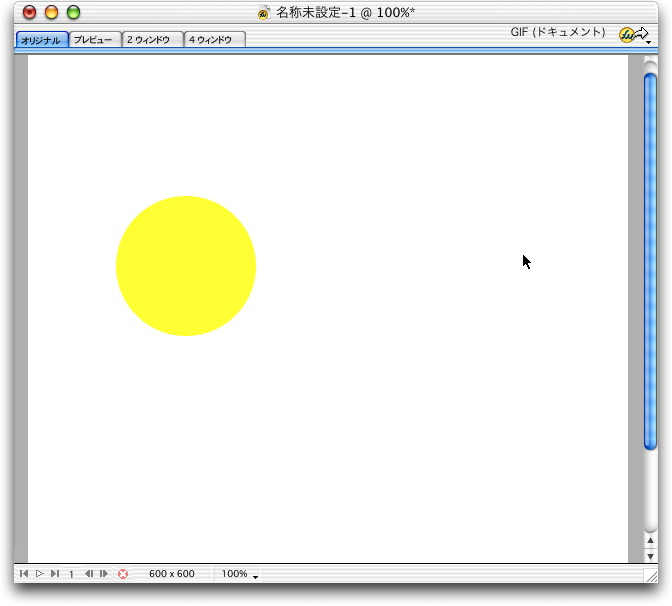Screen dimensions: 672x606
Task: Minimize window with the yellow button
Action: click(x=51, y=12)
